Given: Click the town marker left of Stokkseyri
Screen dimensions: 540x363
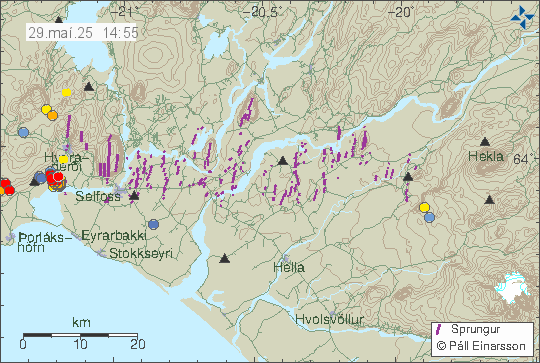Looking at the screenshot, I should 101,253.
